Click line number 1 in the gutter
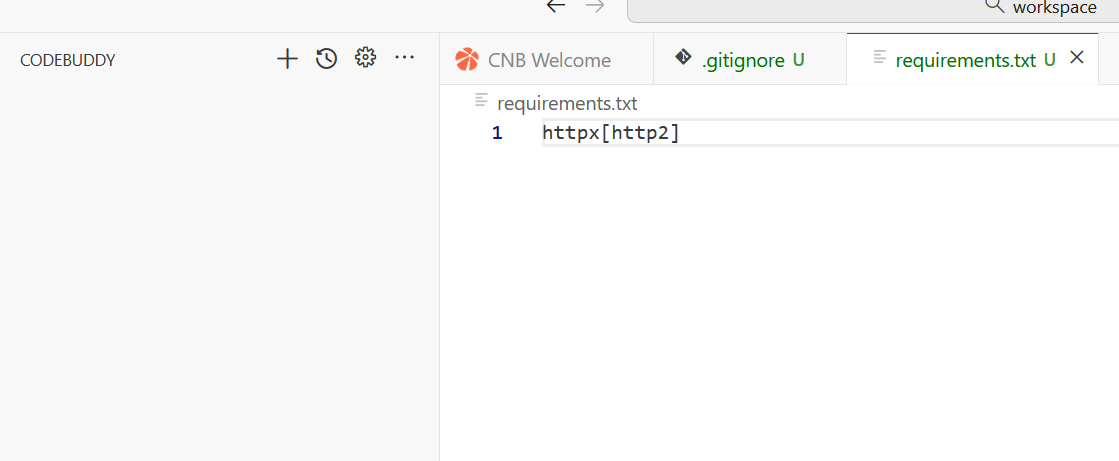Screen dimensions: 1119x461 click(497, 133)
